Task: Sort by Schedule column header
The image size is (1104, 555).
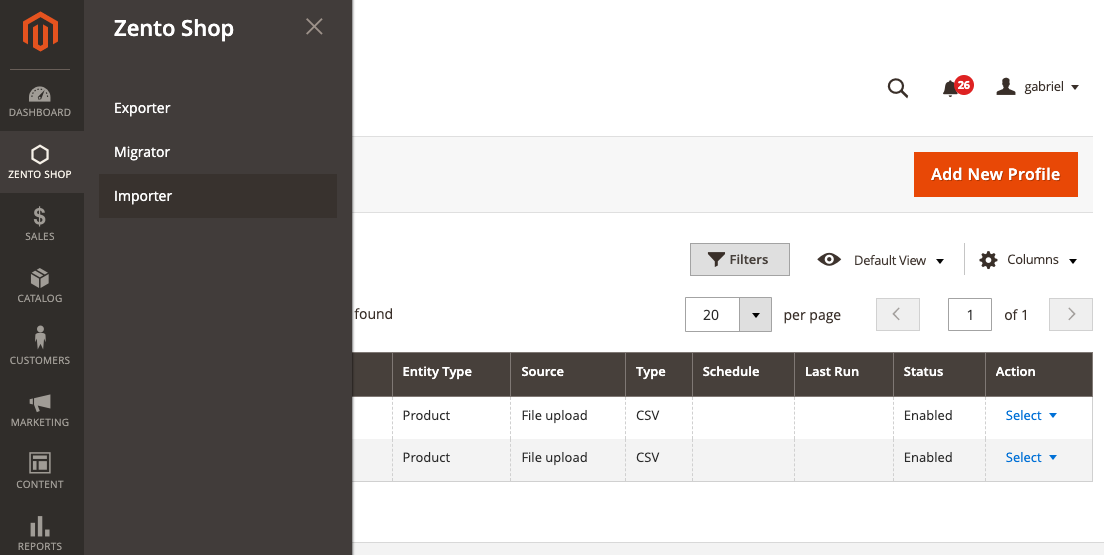Action: pyautogui.click(x=744, y=374)
